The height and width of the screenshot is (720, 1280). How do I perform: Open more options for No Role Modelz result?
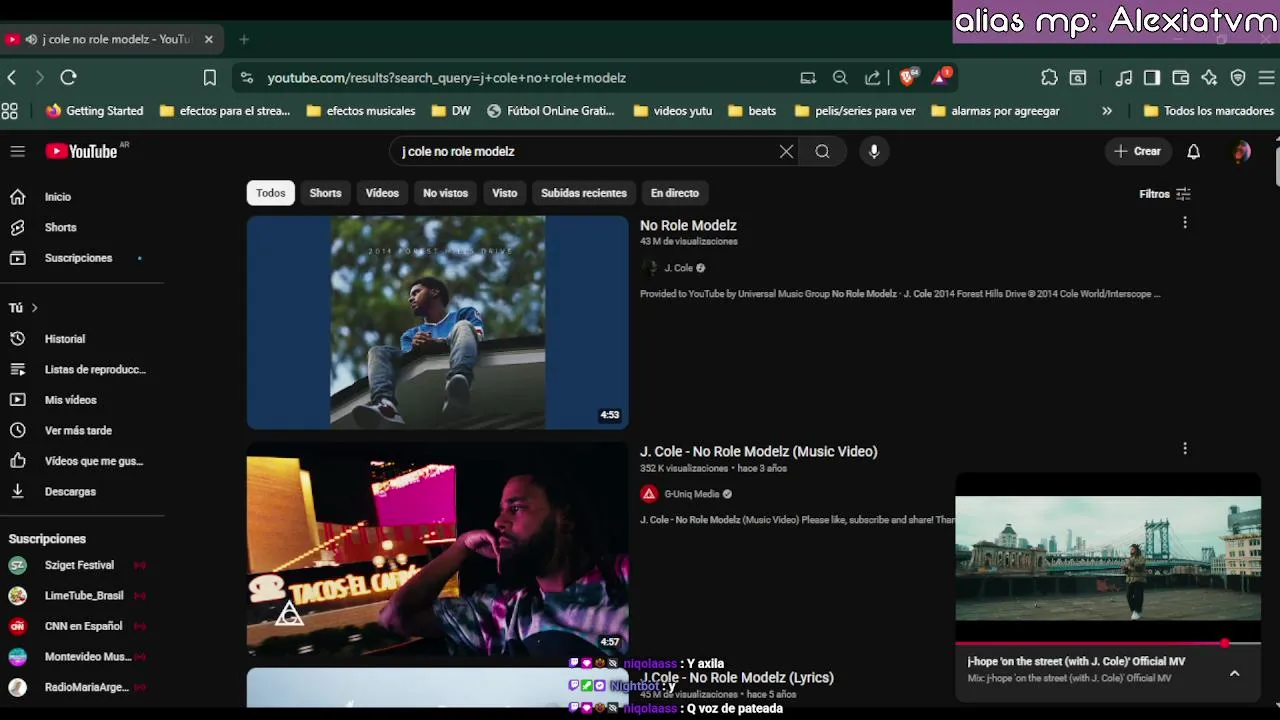click(1185, 222)
